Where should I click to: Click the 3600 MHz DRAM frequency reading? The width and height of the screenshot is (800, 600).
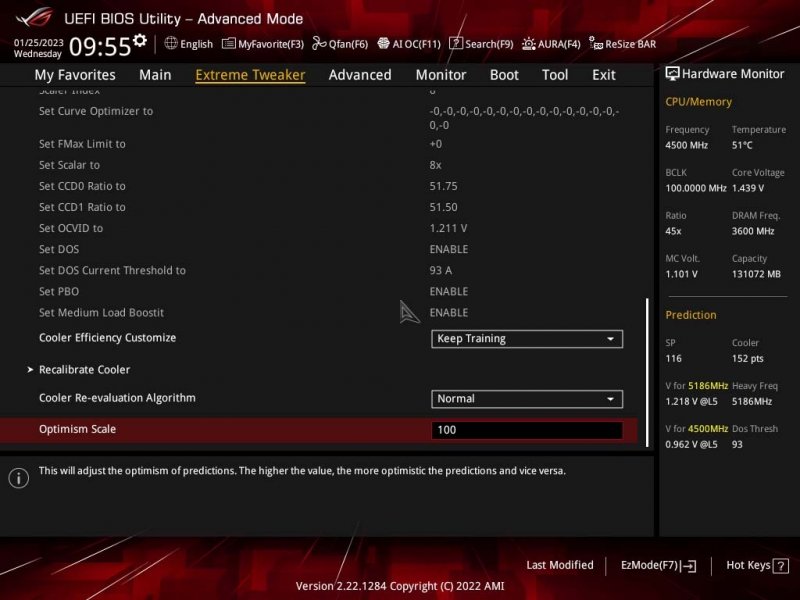(753, 231)
